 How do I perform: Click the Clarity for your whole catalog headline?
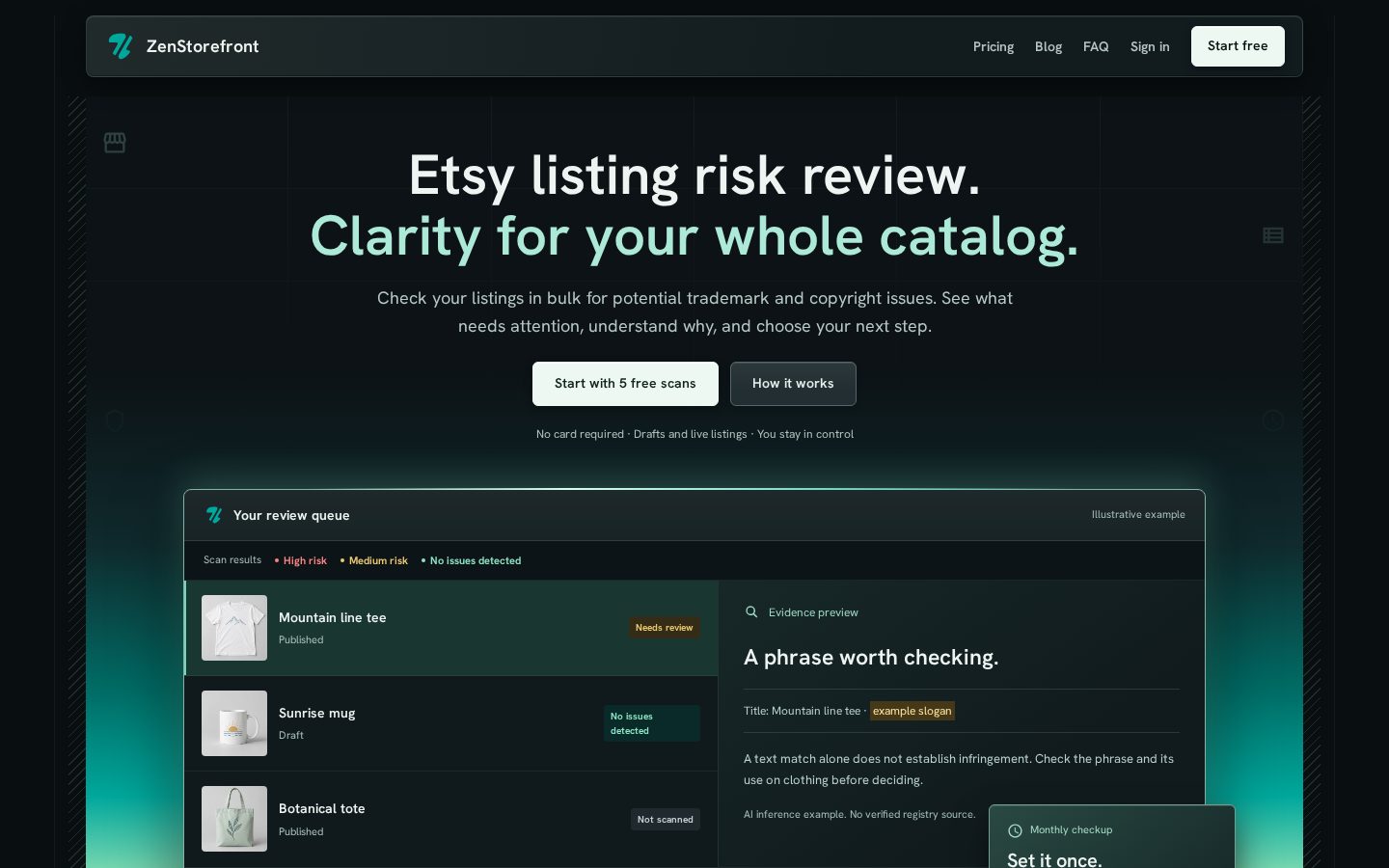[694, 236]
